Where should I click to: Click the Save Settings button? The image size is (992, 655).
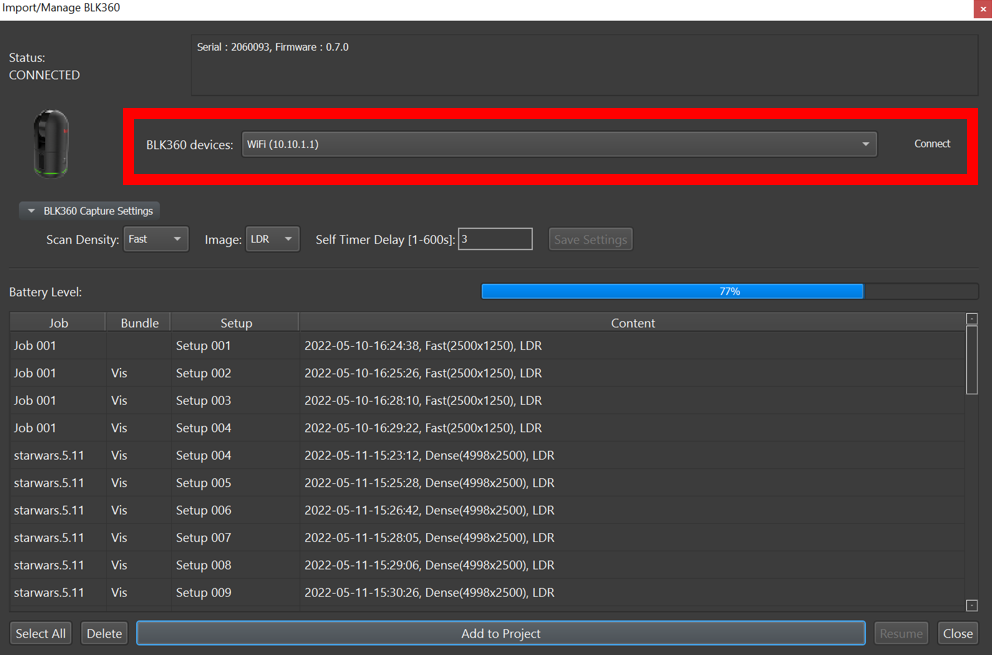(x=590, y=239)
